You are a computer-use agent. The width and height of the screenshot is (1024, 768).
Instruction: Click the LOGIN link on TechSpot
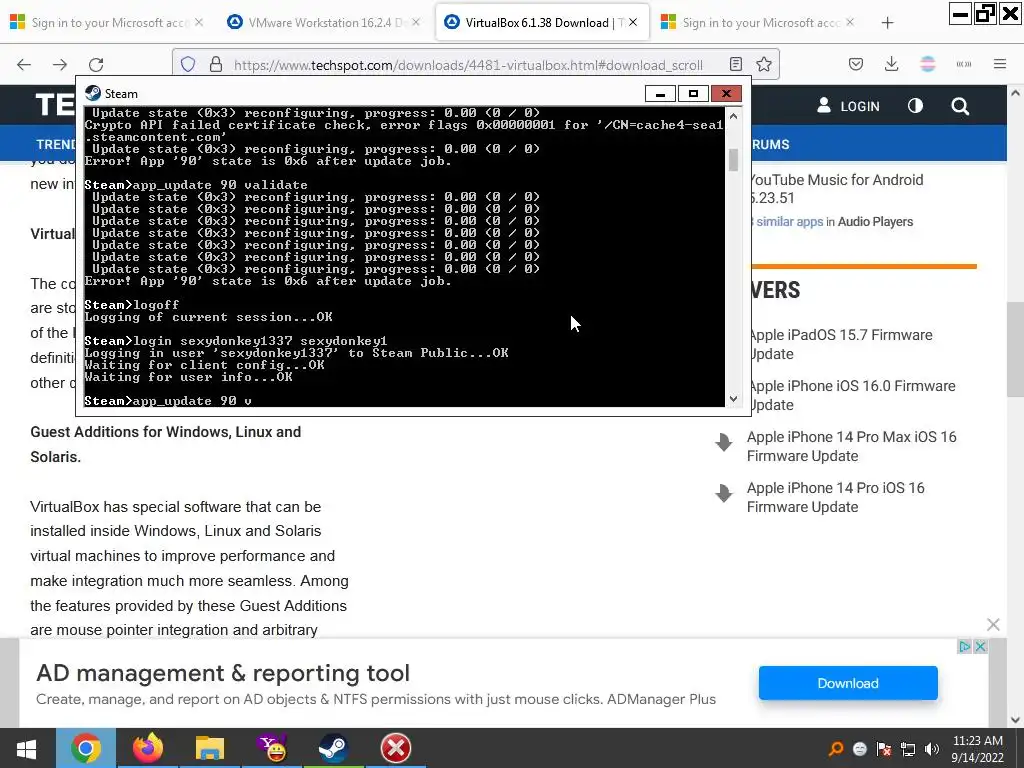point(848,106)
